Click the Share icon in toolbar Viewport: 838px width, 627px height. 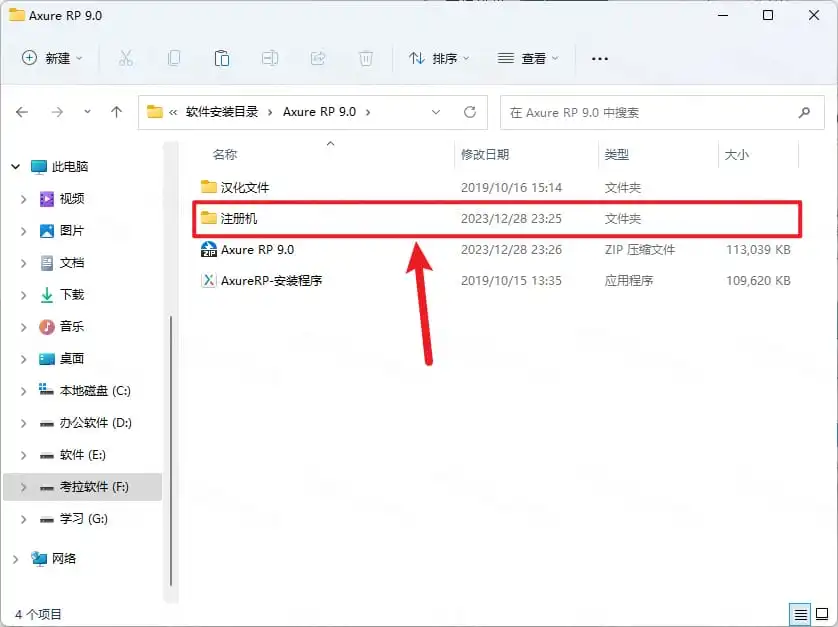click(x=318, y=58)
